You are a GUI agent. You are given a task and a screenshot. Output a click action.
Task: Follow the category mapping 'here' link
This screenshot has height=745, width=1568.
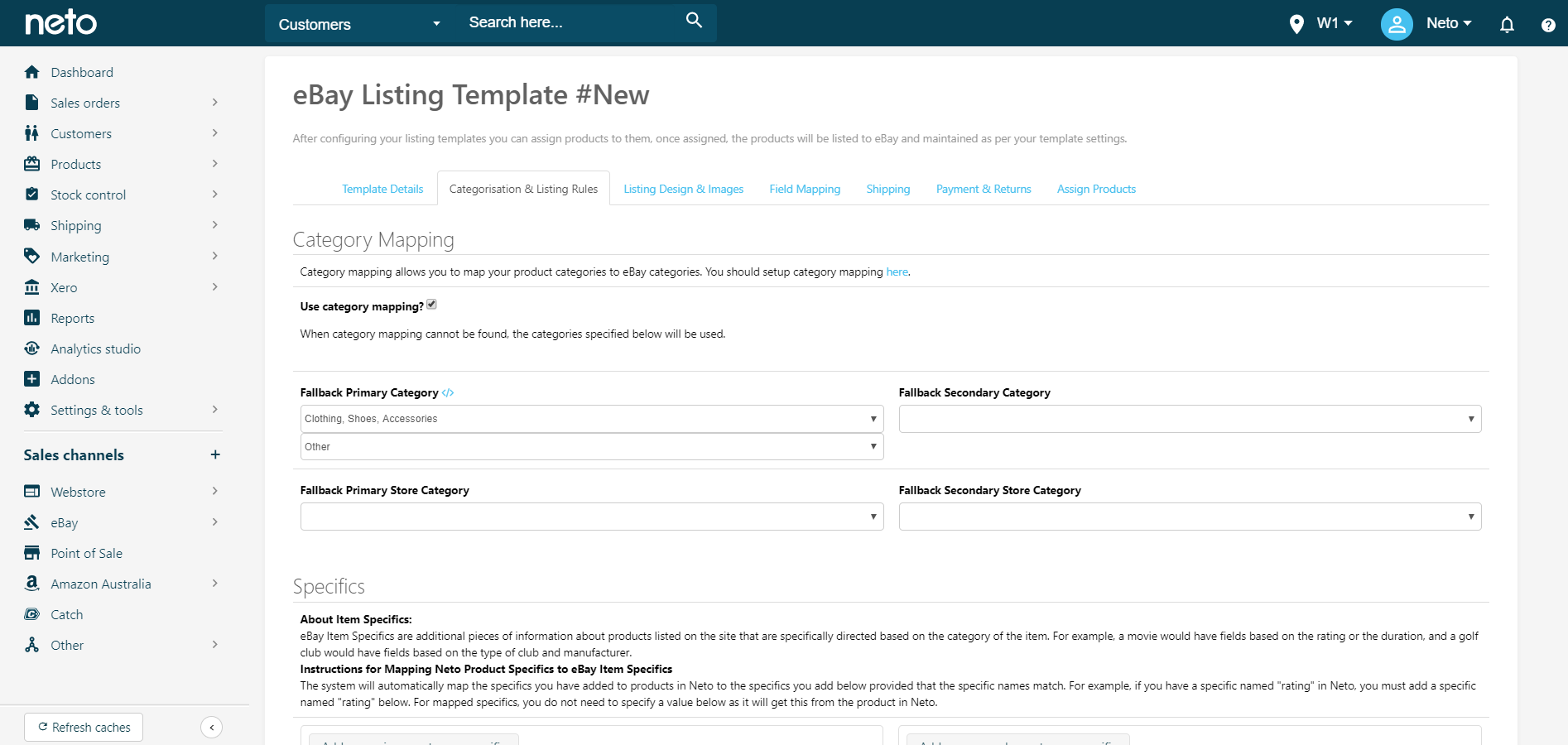click(x=897, y=272)
